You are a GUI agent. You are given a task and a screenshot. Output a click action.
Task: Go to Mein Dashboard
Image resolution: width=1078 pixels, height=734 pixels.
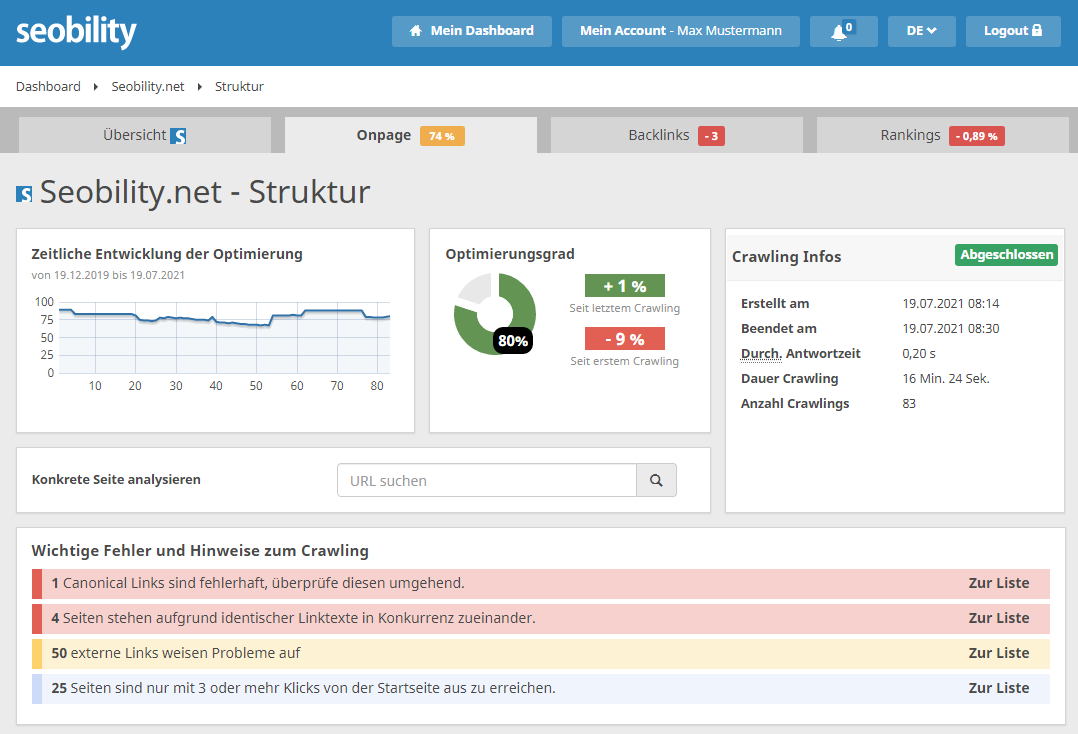coord(472,31)
